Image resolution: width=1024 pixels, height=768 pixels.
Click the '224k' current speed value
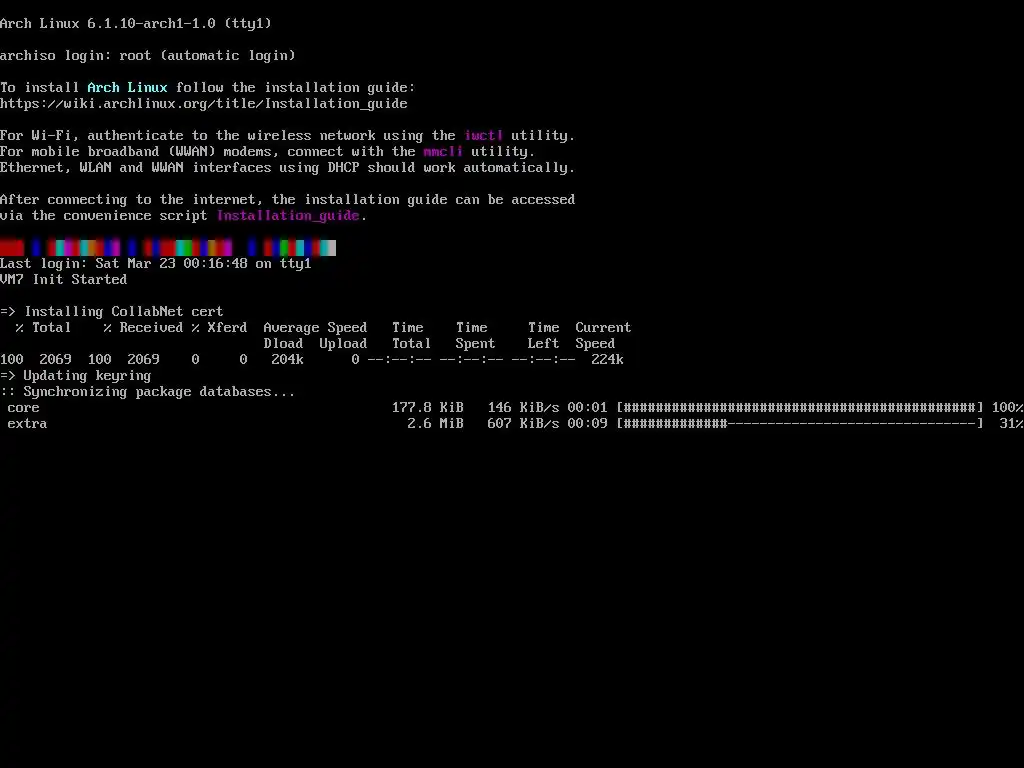(x=607, y=360)
